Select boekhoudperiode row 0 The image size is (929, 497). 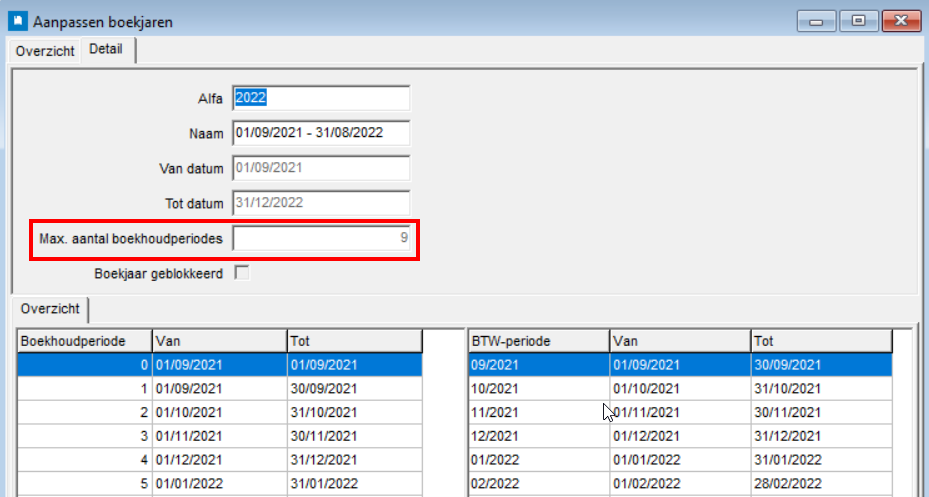tap(219, 365)
